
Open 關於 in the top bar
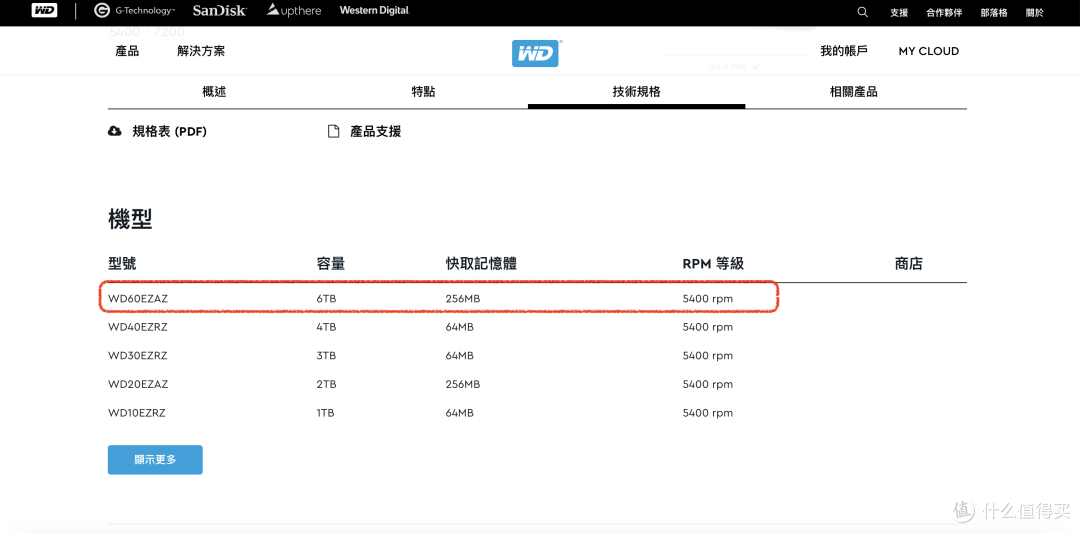tap(1035, 12)
